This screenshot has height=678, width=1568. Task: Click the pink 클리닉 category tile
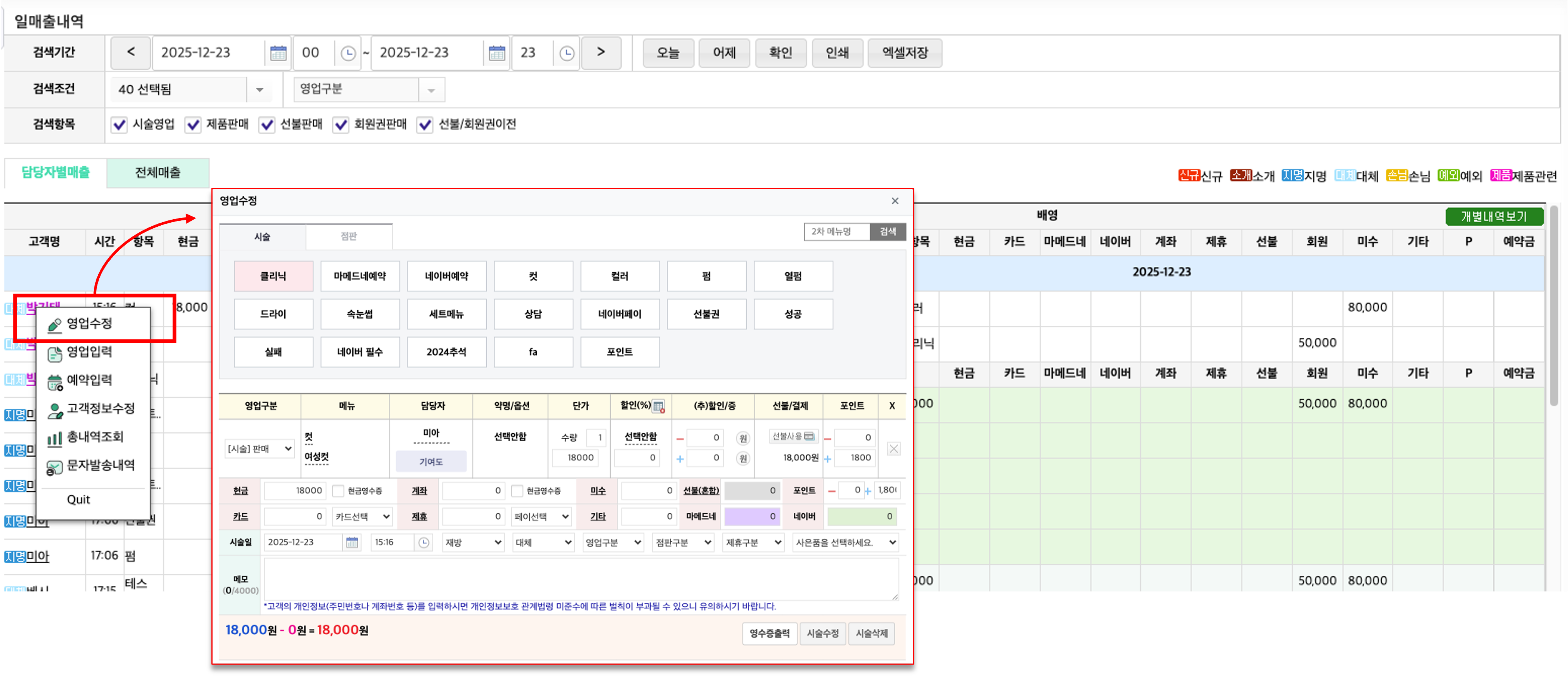coord(273,276)
